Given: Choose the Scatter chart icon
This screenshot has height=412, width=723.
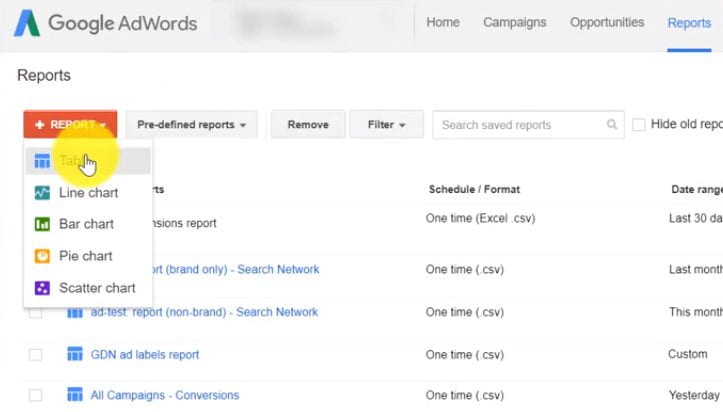Looking at the screenshot, I should [42, 288].
